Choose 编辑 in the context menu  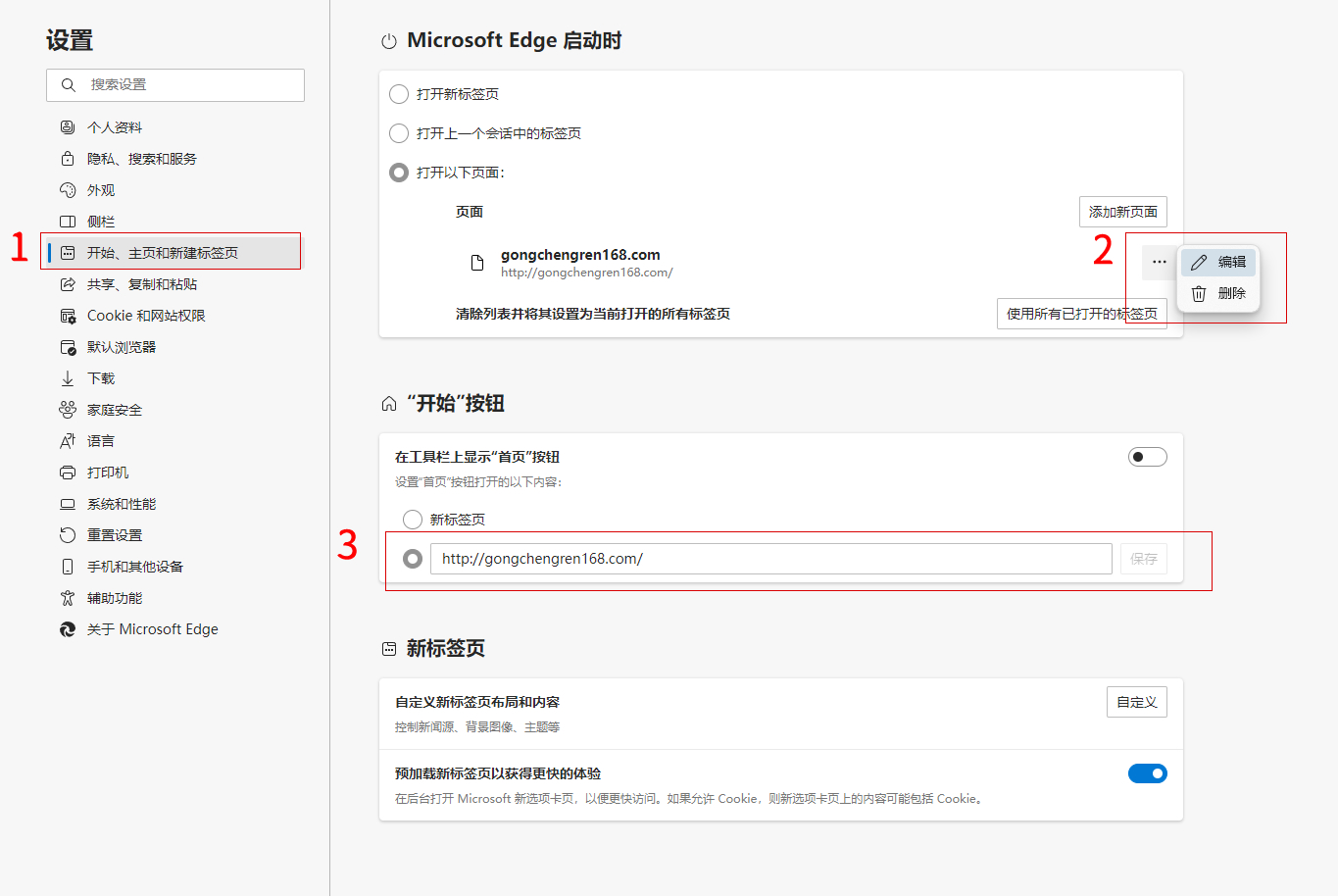pos(1218,262)
